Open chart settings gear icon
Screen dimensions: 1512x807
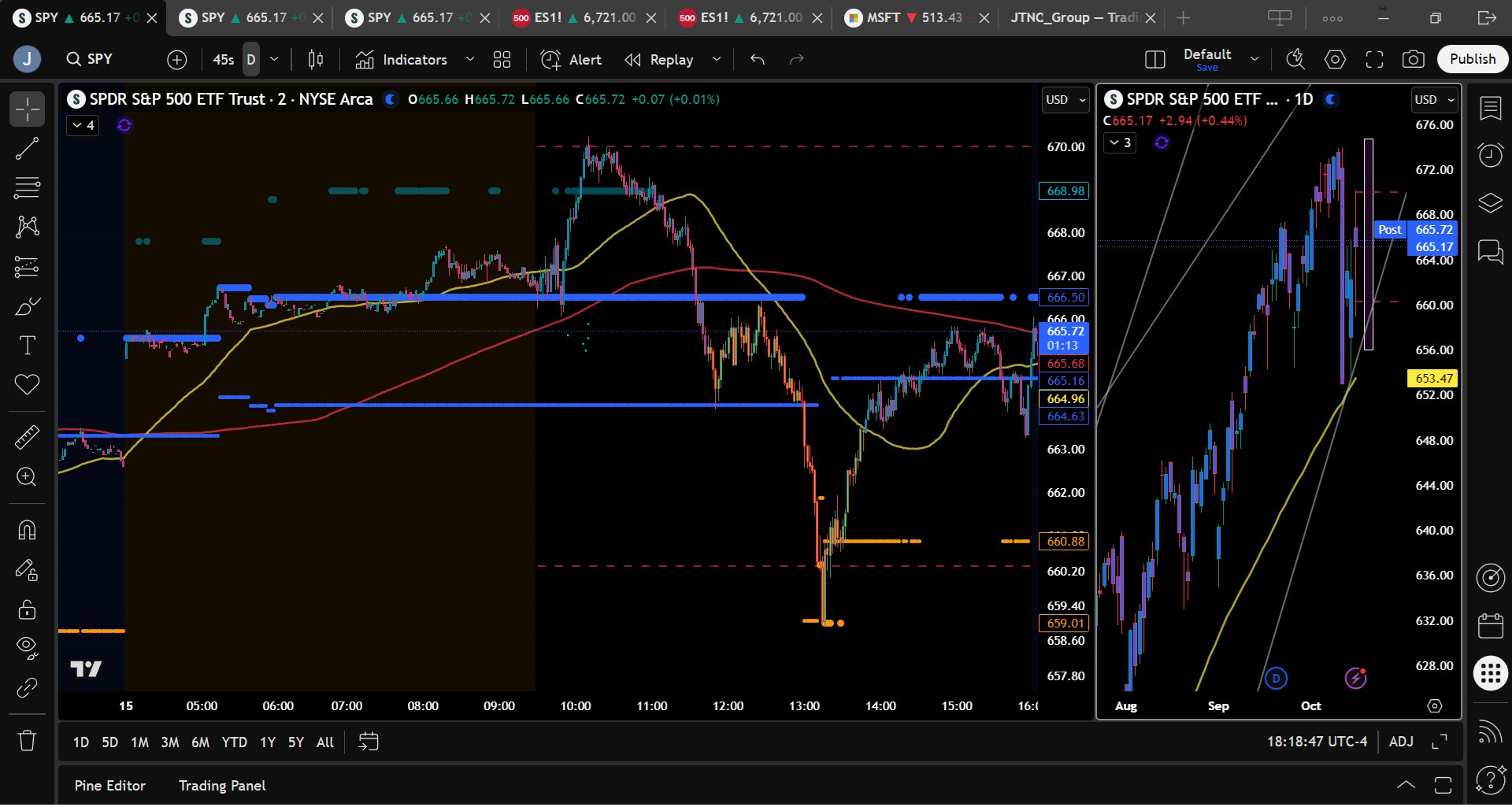[x=1335, y=60]
